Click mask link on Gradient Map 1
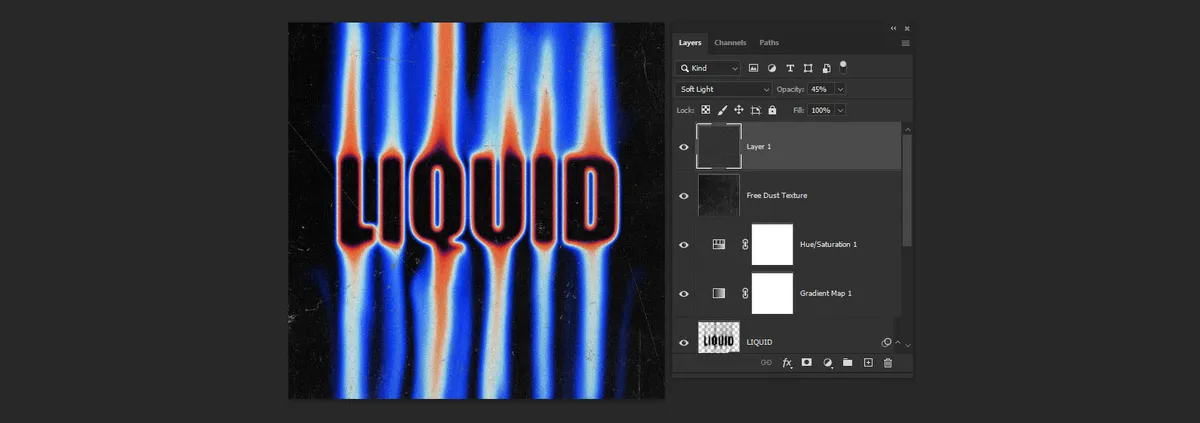The height and width of the screenshot is (423, 1200). tap(744, 293)
